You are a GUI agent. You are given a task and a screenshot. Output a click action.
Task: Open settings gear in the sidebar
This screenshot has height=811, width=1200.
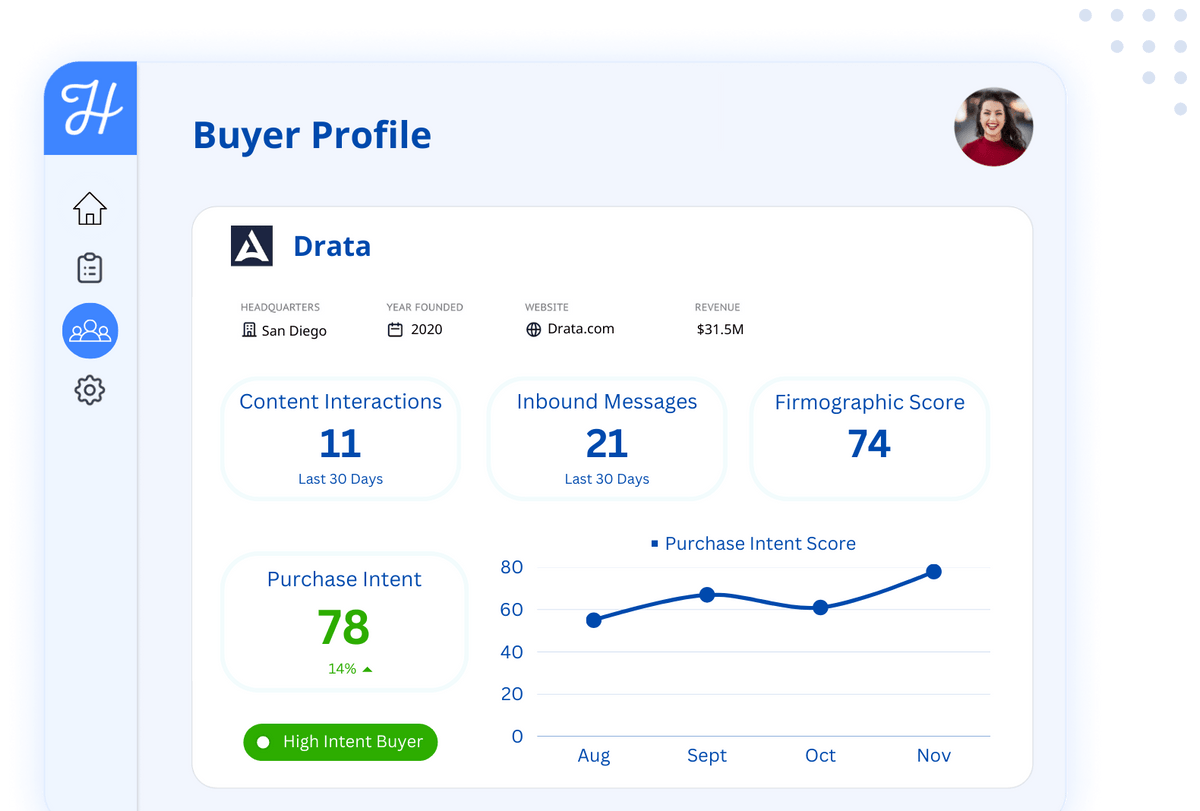pyautogui.click(x=90, y=390)
